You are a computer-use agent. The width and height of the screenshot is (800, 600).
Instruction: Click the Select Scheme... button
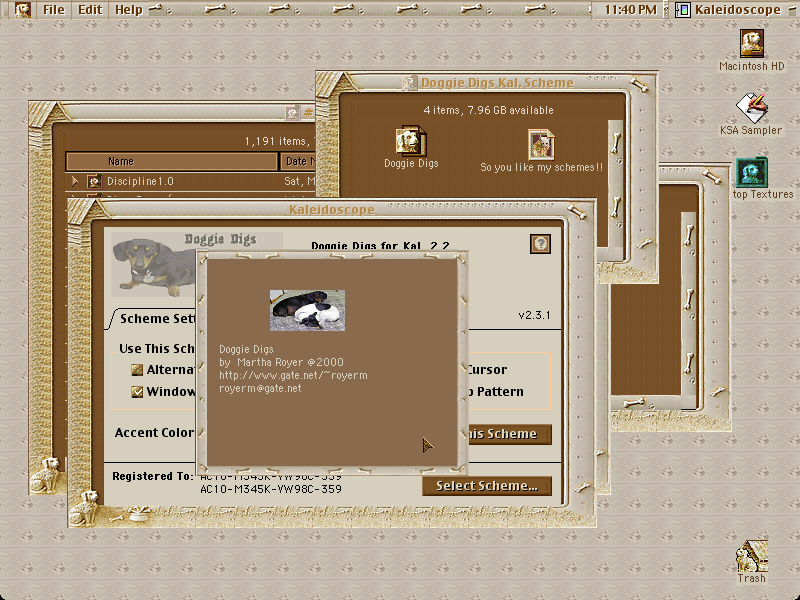(487, 486)
